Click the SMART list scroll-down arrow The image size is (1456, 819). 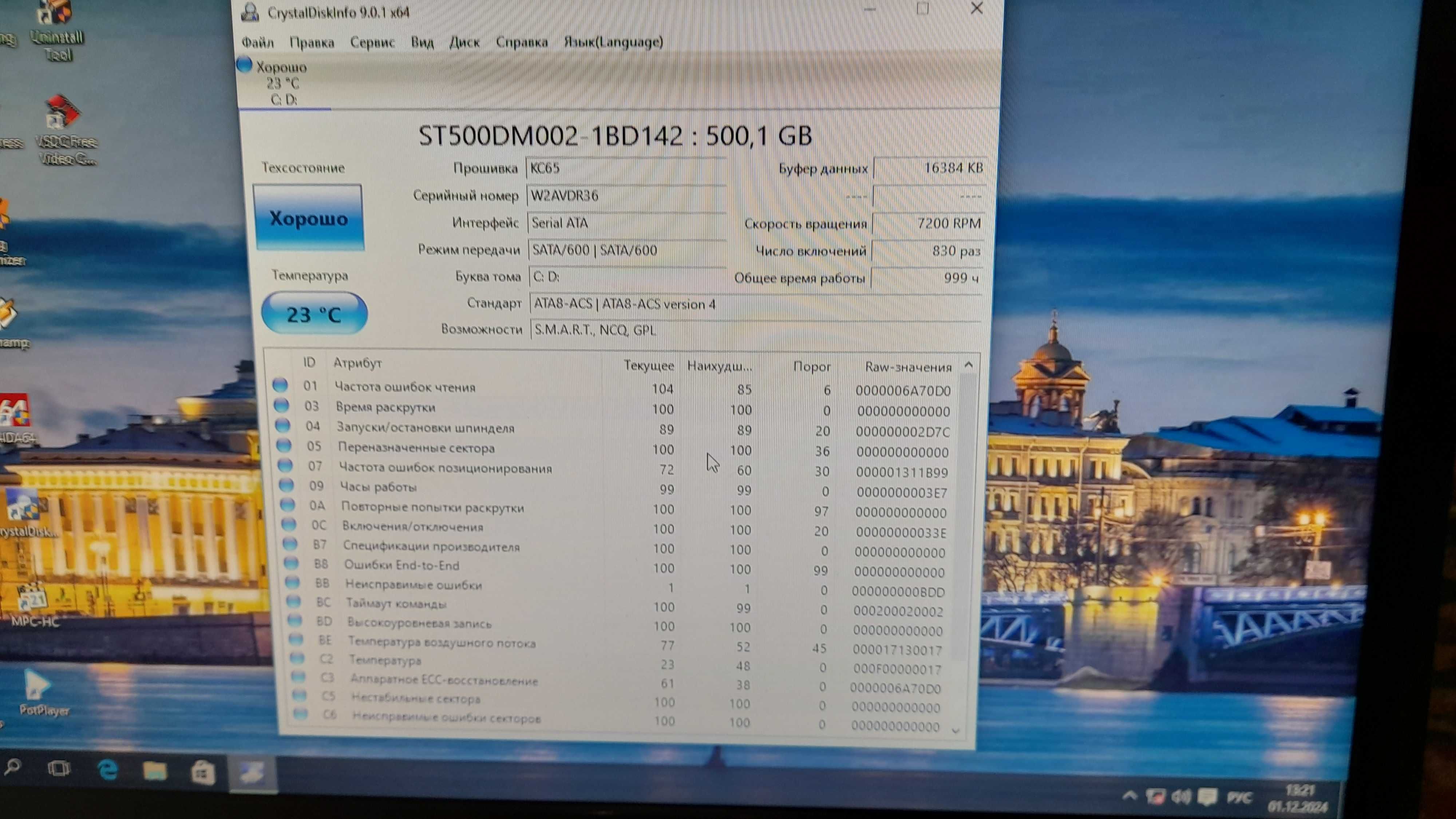tap(956, 730)
